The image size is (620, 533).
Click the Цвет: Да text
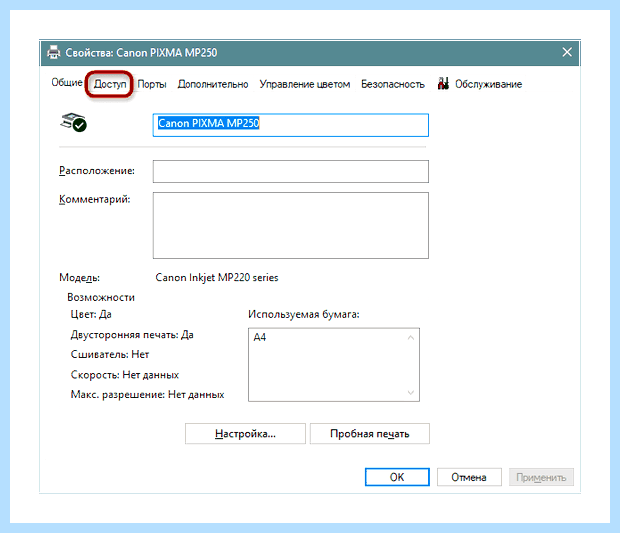coord(91,314)
